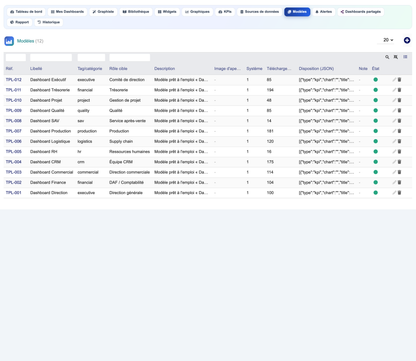
Task: Edit TPL-009 Dashboard Qualité row
Action: coord(394,110)
